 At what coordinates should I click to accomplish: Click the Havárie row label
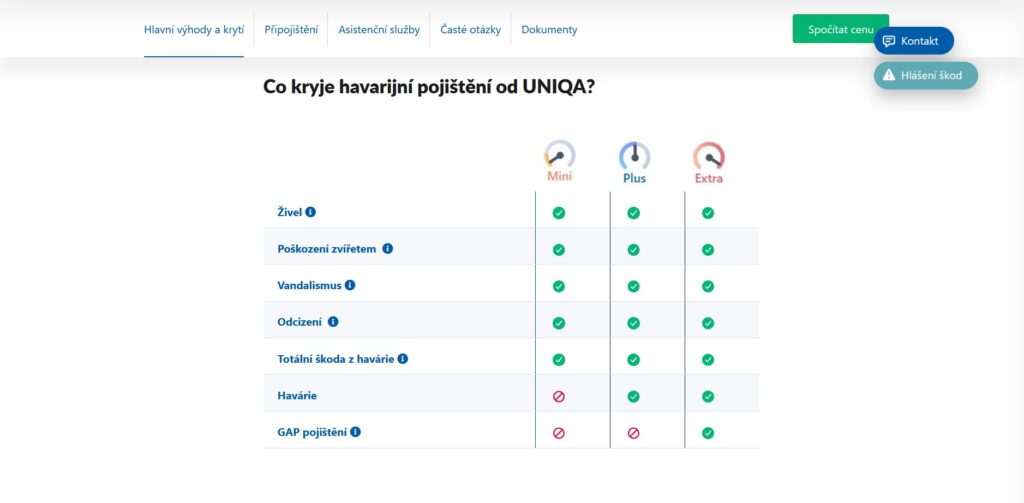297,395
